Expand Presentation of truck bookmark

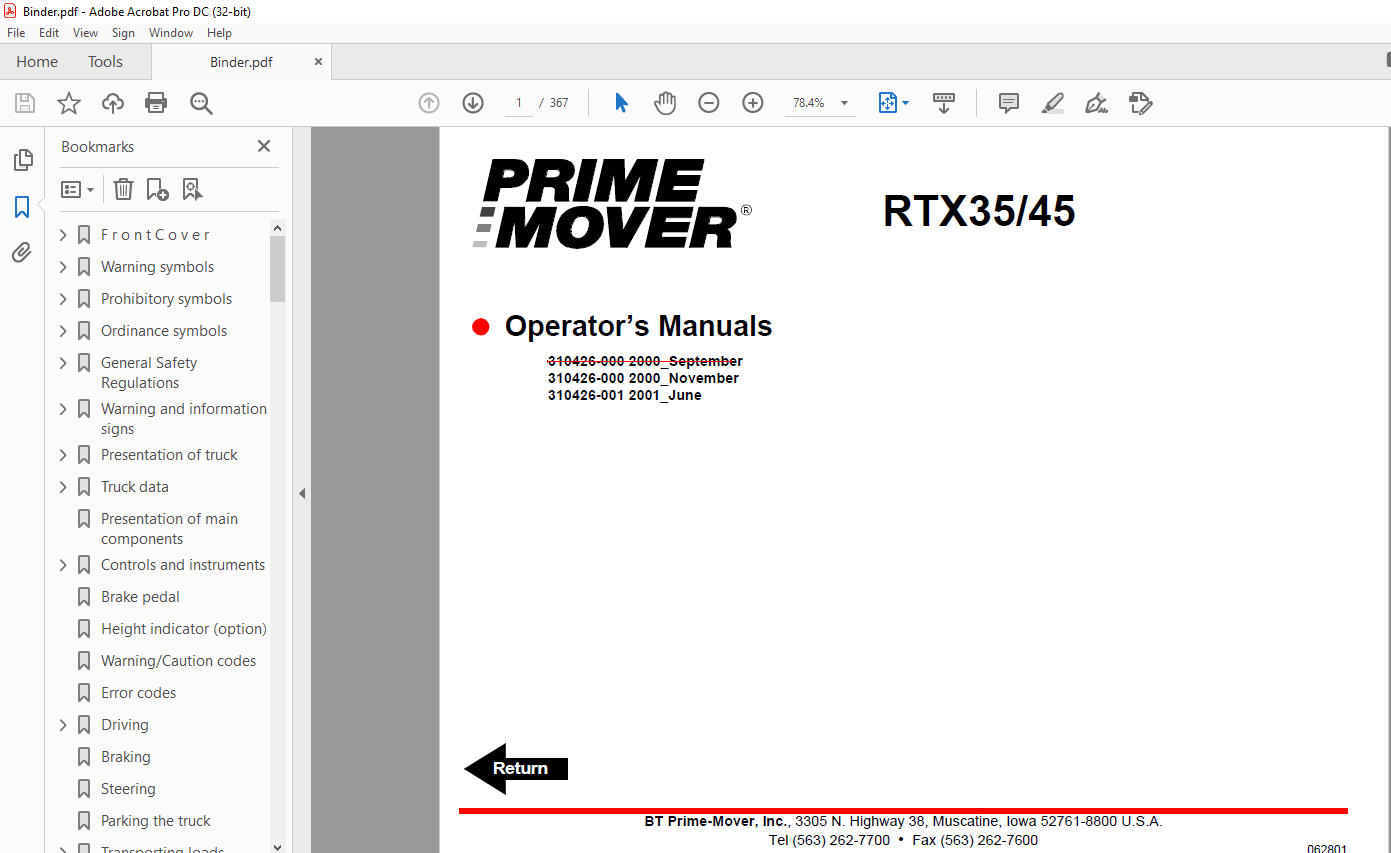point(63,455)
